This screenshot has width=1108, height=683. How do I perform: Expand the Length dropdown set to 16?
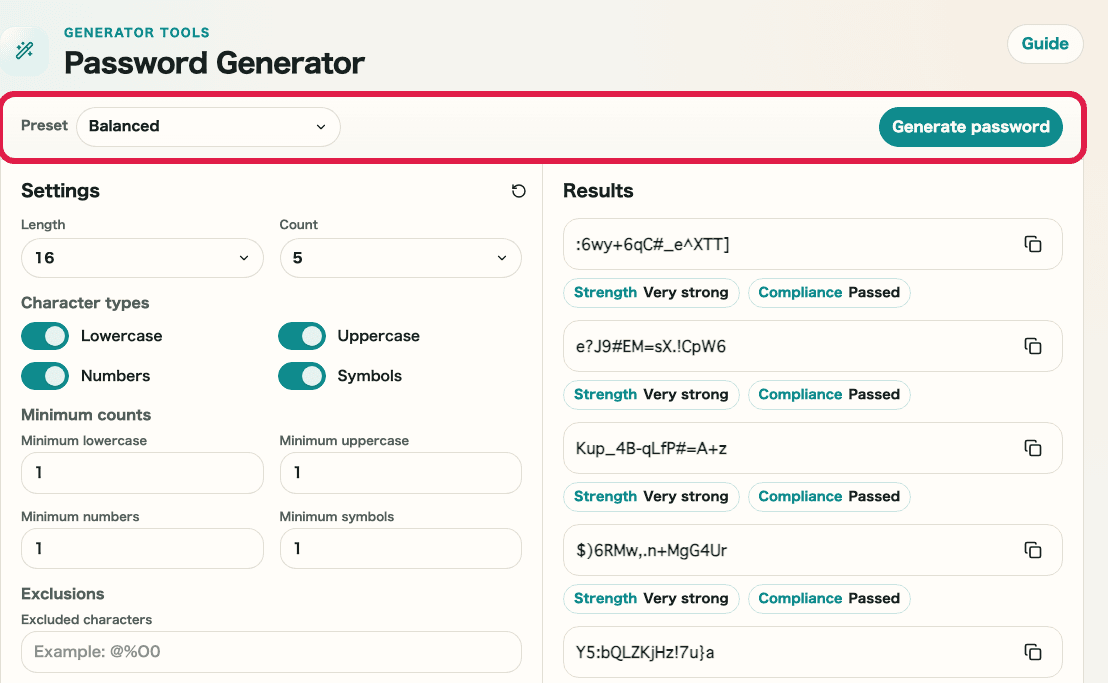coord(142,258)
